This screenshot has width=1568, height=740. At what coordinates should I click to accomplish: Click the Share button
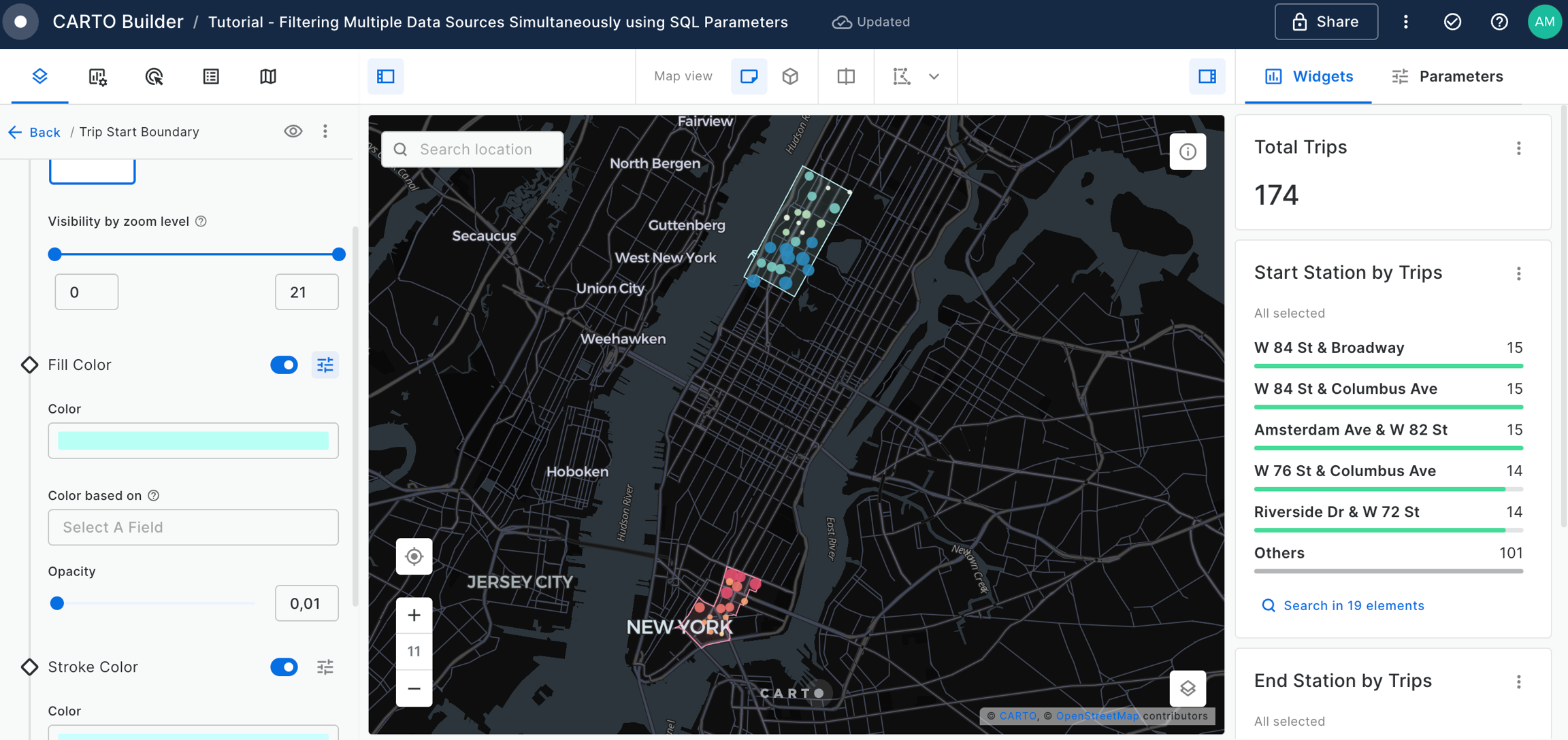[x=1326, y=22]
